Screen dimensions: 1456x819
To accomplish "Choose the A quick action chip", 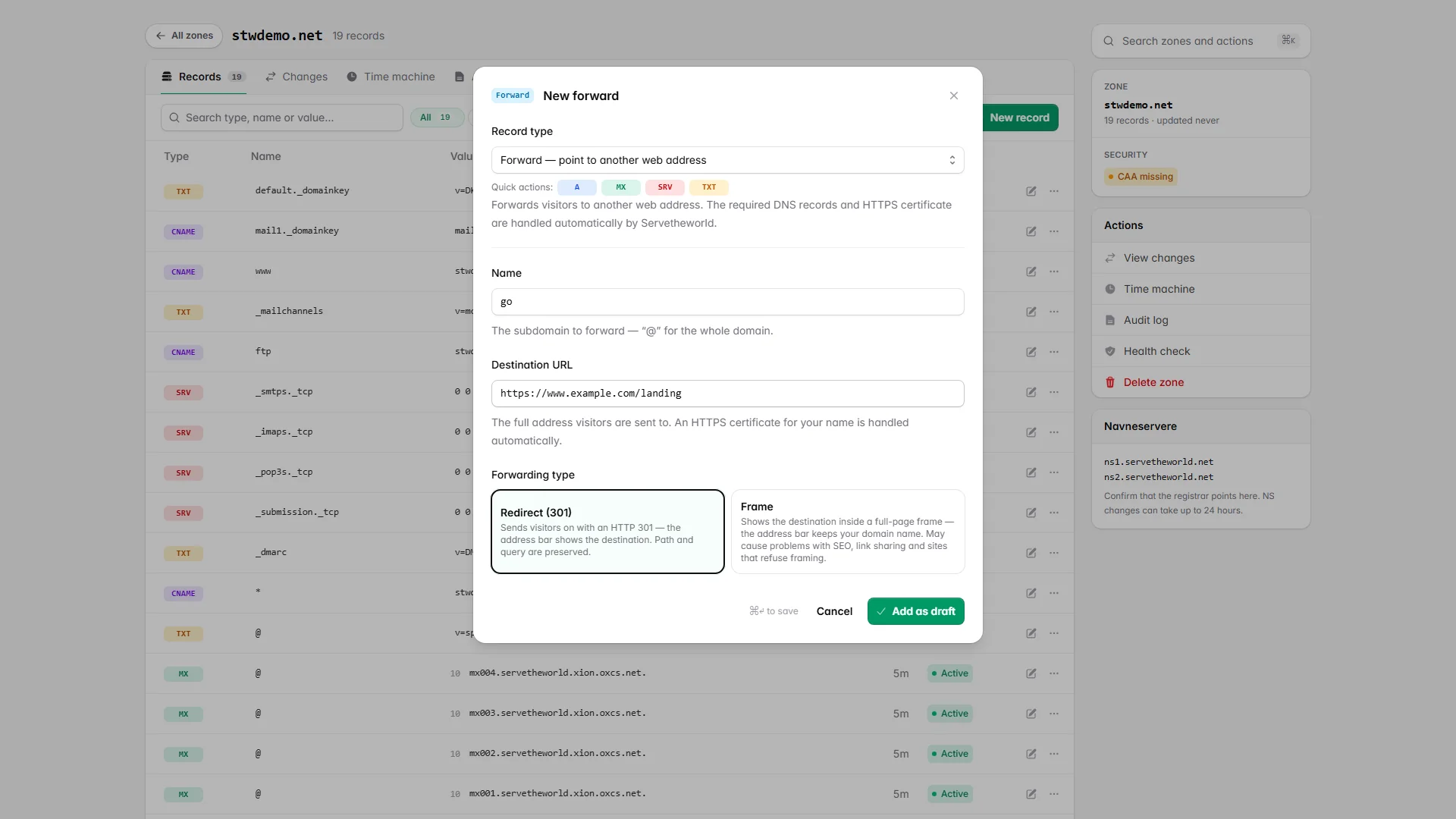I will 576,187.
